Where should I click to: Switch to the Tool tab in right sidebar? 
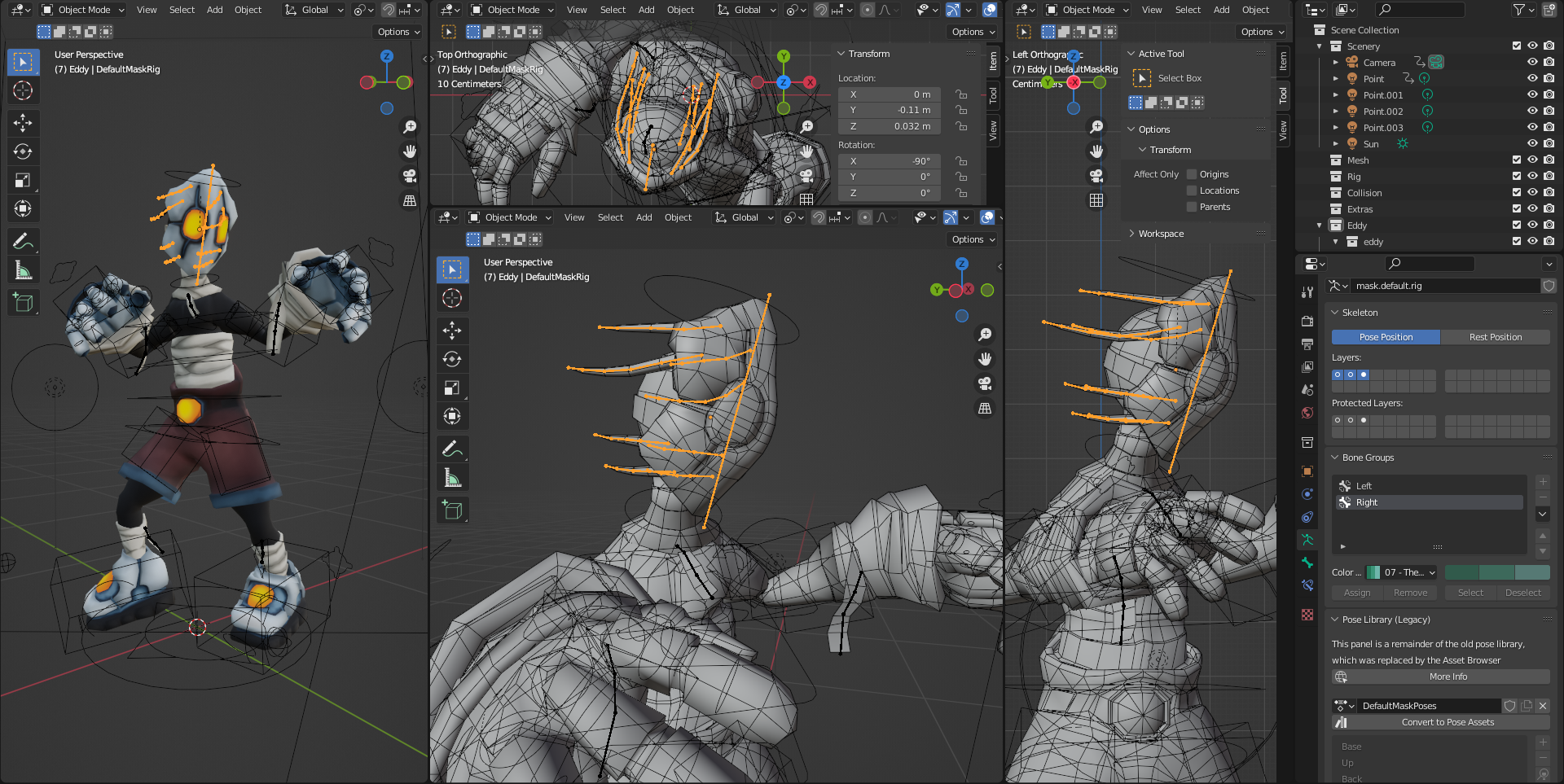[1283, 95]
